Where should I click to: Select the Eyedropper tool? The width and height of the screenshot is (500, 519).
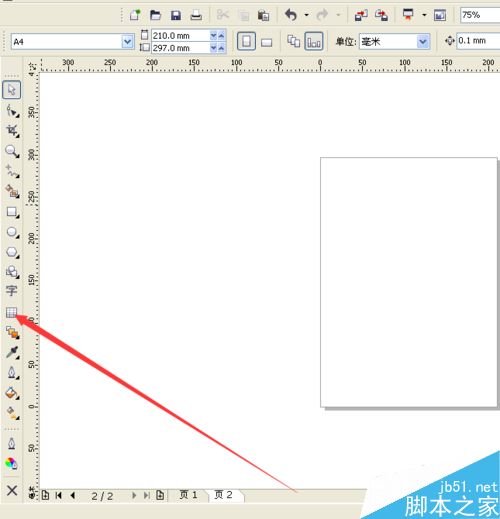click(x=12, y=352)
